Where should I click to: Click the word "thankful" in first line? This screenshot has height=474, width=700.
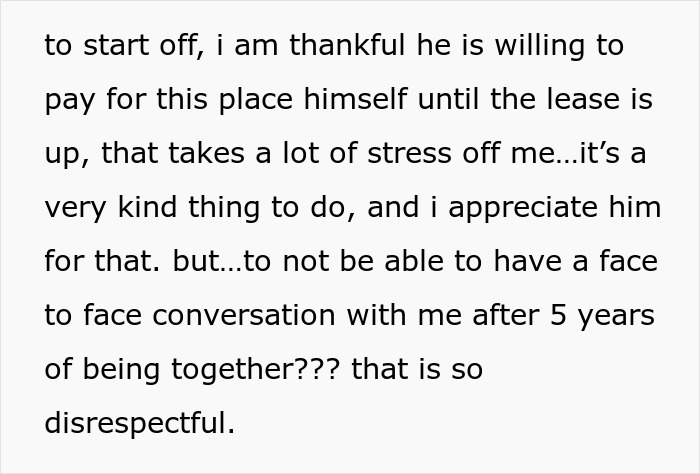tap(347, 45)
